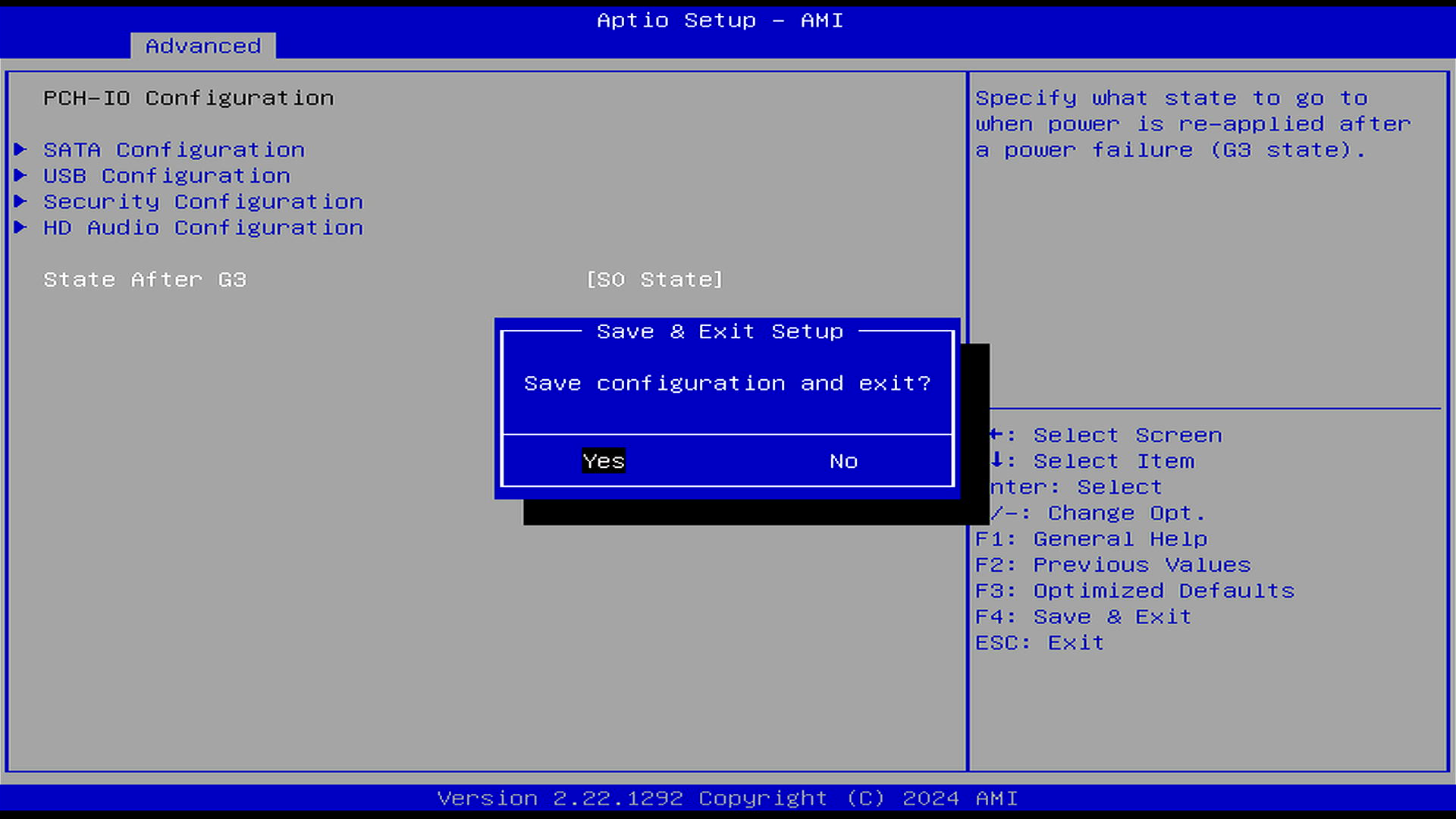
Task: Select the Advanced tab
Action: (202, 46)
